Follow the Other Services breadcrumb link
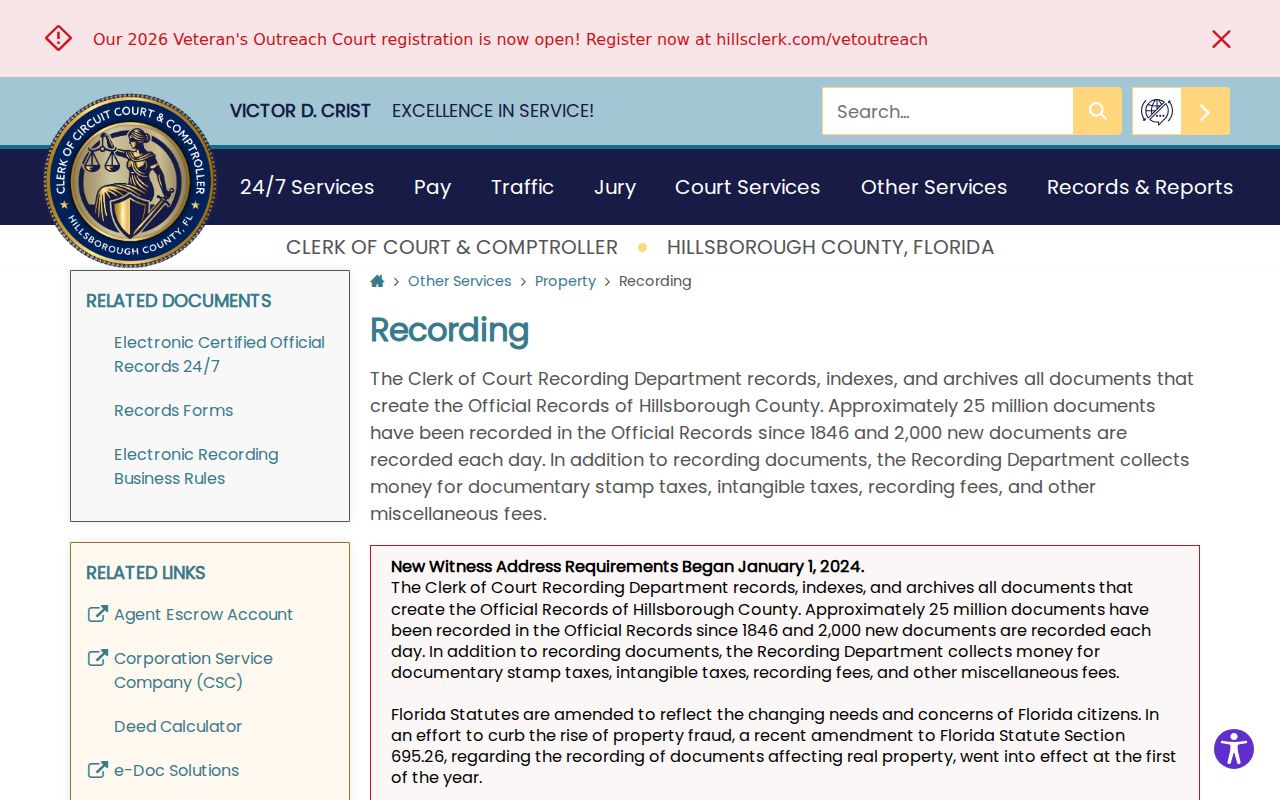Viewport: 1280px width, 800px height. 459,281
